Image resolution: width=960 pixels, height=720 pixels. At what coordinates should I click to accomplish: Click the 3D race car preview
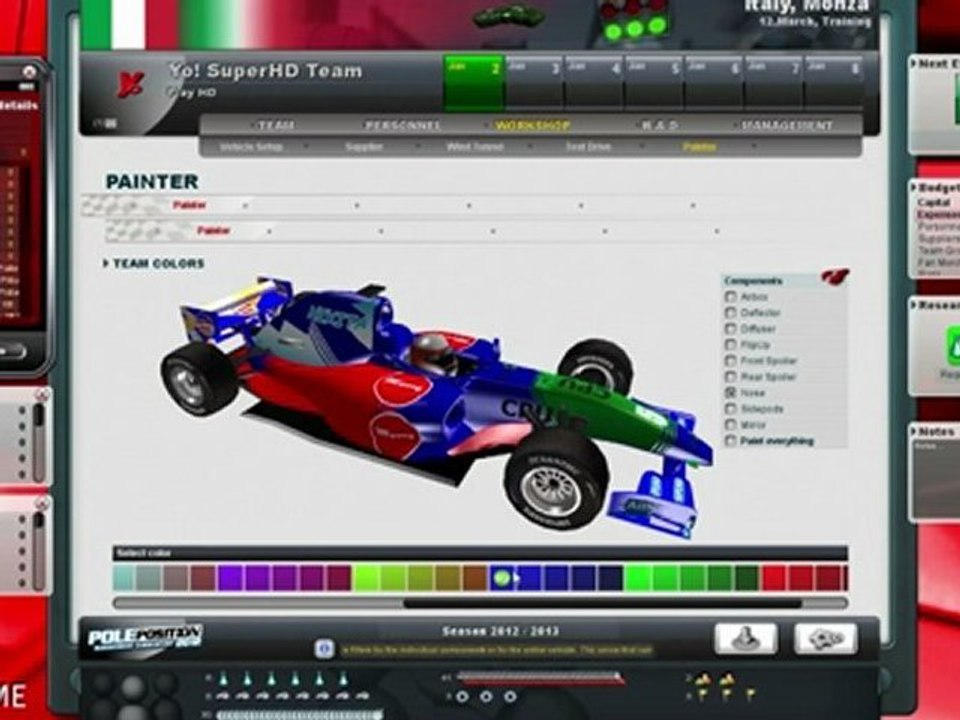tap(437, 408)
